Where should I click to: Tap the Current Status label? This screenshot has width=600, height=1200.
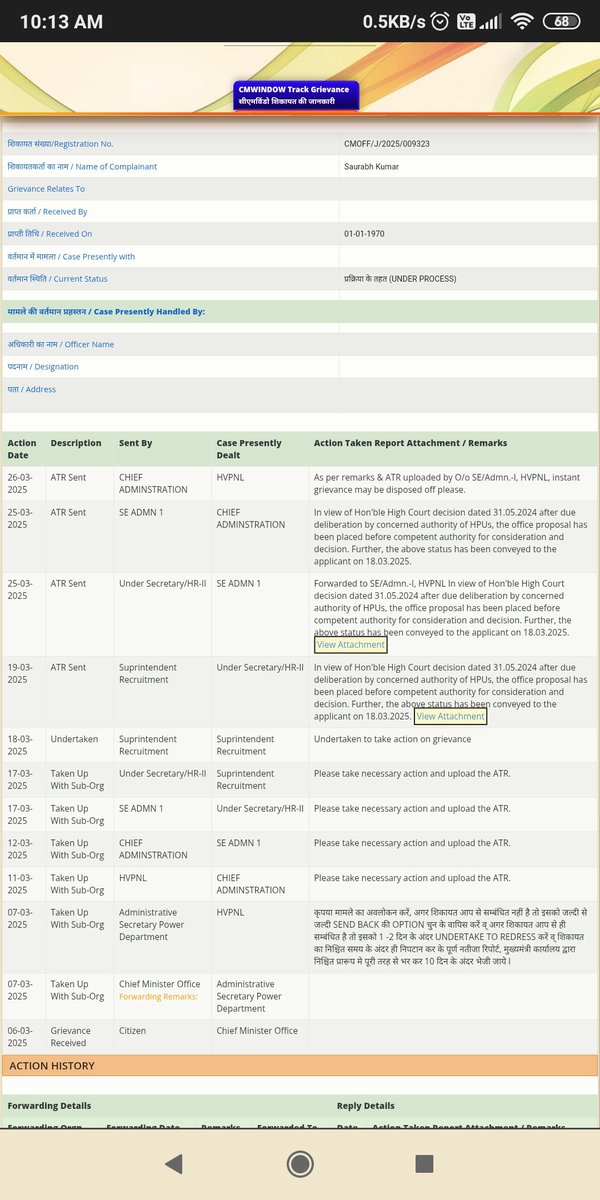[x=57, y=279]
